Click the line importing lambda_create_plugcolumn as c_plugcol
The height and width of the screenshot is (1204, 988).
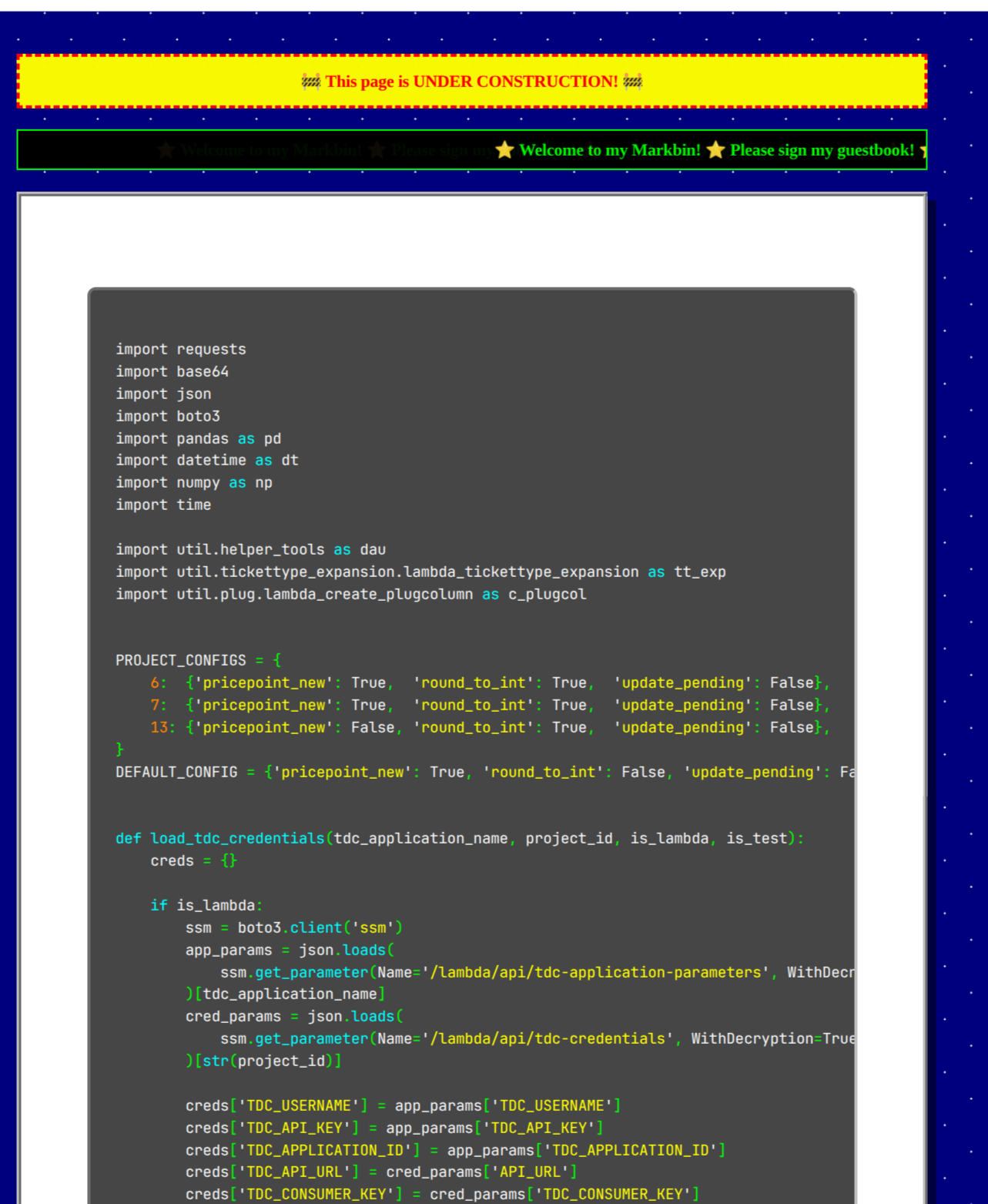coord(351,594)
